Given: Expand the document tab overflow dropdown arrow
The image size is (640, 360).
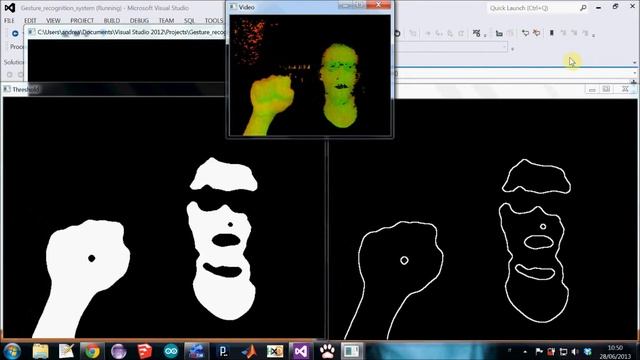Looking at the screenshot, I should pyautogui.click(x=635, y=62).
